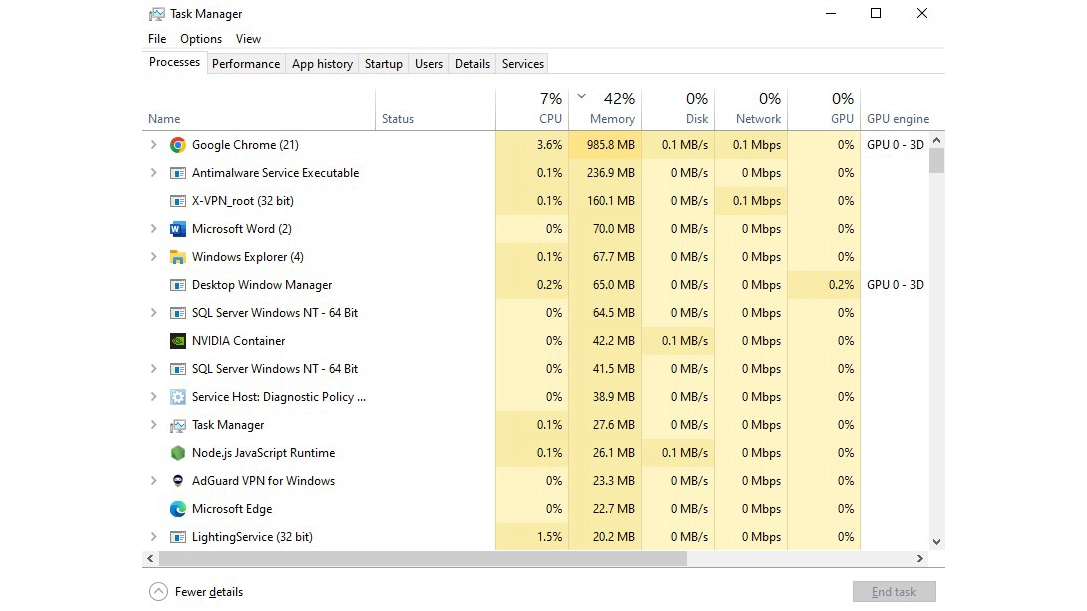Expand the Google Chrome process group
1087x611 pixels.
[x=153, y=145]
